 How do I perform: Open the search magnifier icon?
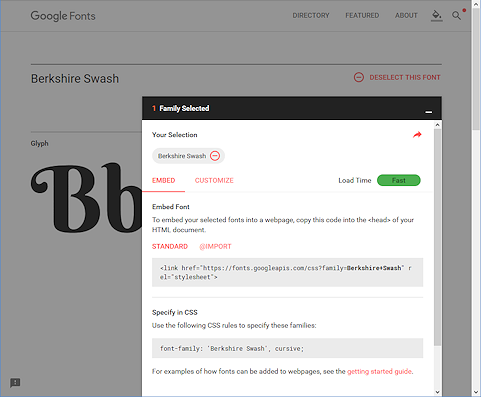click(x=456, y=15)
